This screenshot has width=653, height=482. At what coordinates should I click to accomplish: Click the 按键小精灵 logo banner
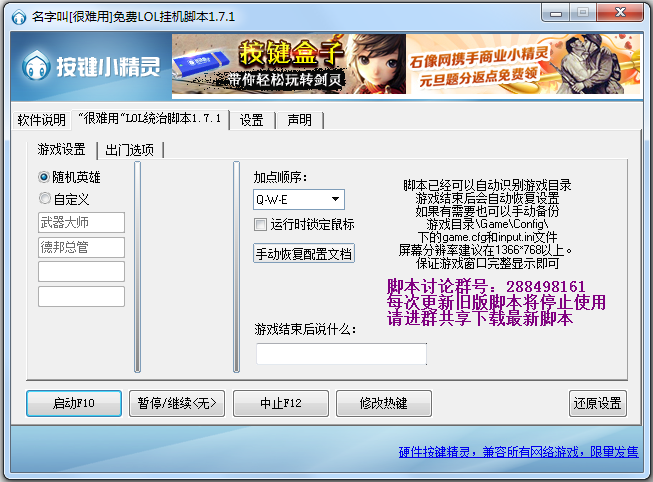click(91, 66)
